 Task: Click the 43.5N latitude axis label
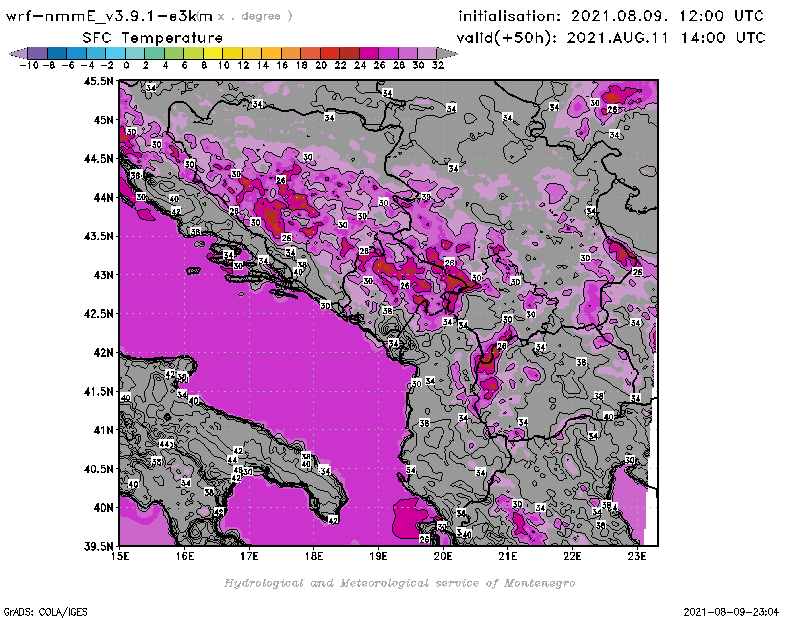click(x=98, y=236)
